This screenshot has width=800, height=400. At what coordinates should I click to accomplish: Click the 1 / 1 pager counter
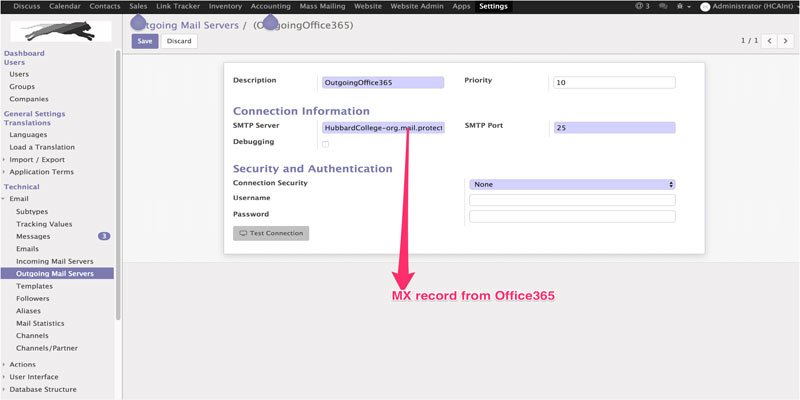tap(749, 40)
